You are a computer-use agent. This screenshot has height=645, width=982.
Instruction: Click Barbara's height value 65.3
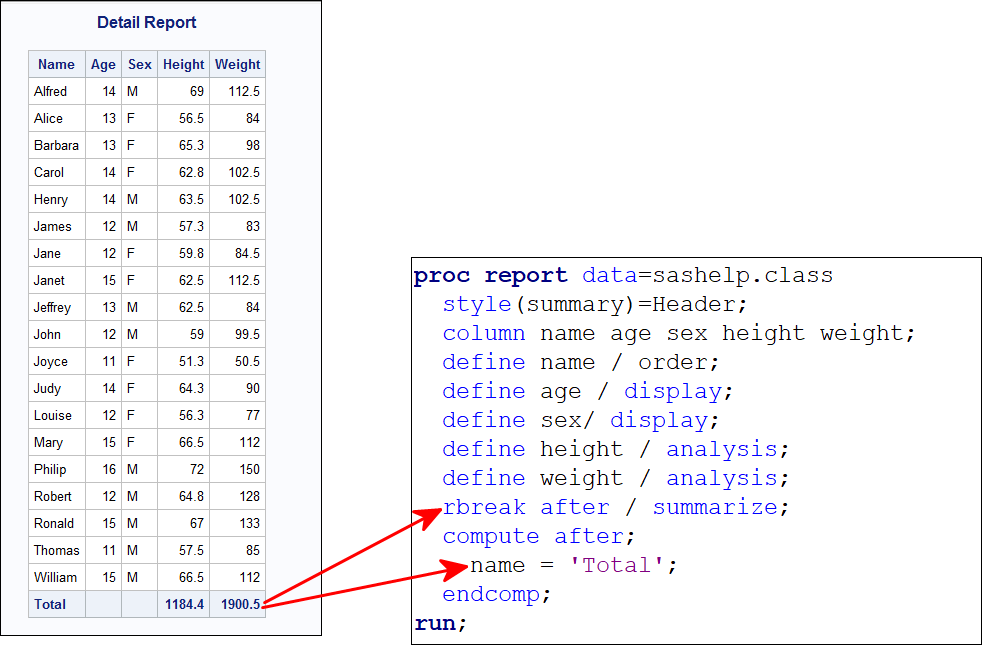coord(191,145)
